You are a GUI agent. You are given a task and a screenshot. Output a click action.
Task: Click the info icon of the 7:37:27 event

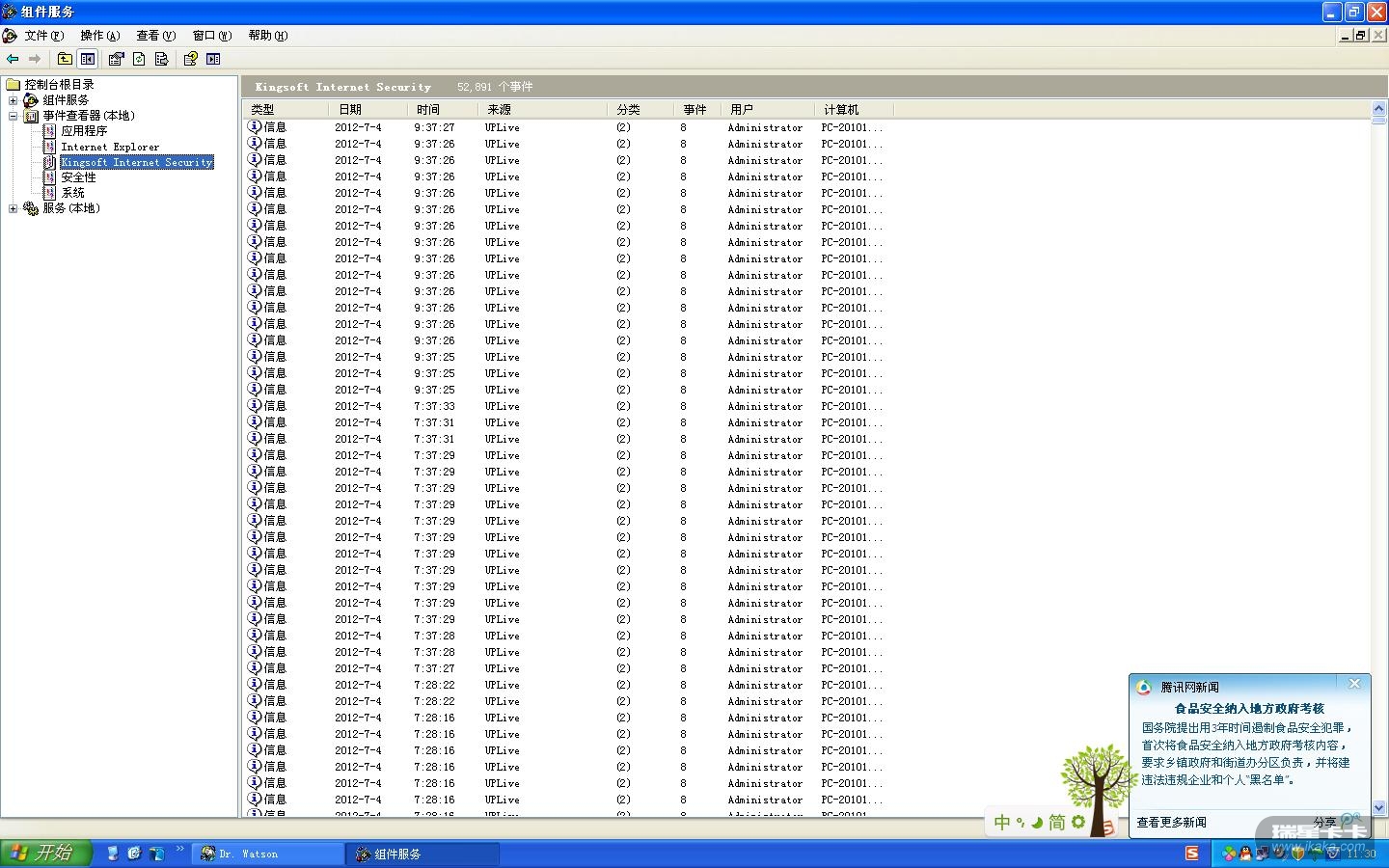click(255, 668)
